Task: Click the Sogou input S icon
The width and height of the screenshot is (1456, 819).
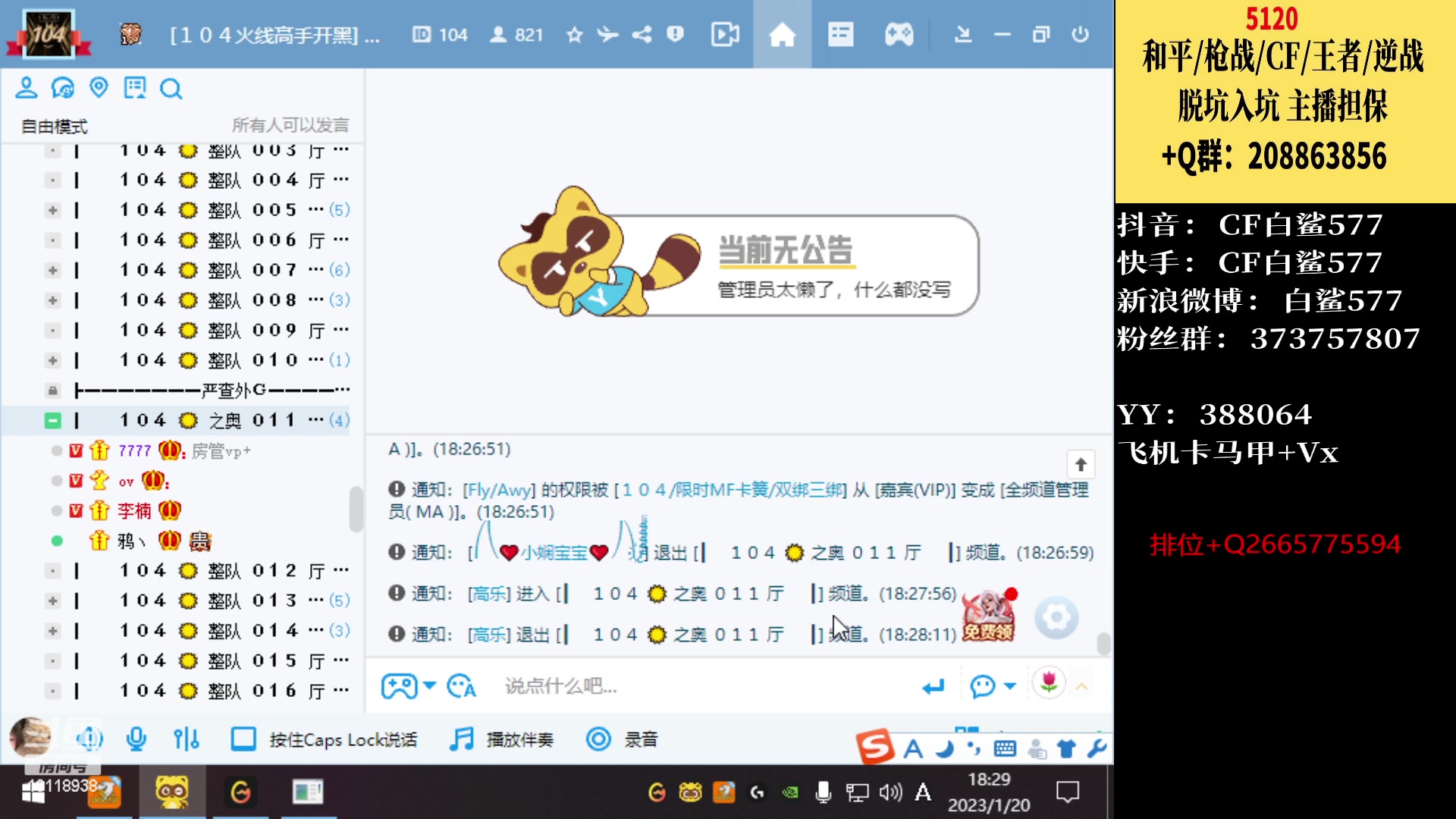Action: click(x=876, y=747)
